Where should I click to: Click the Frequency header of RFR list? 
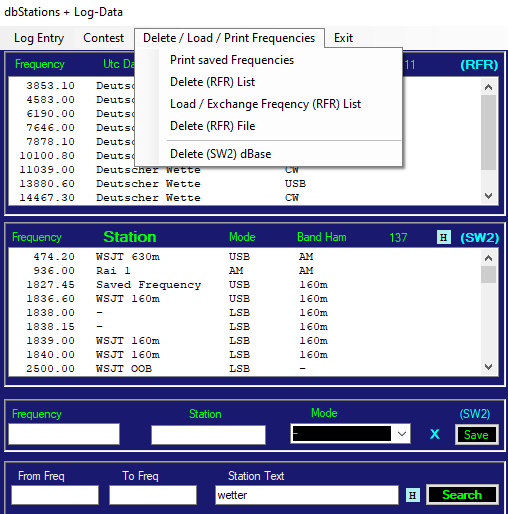click(40, 64)
